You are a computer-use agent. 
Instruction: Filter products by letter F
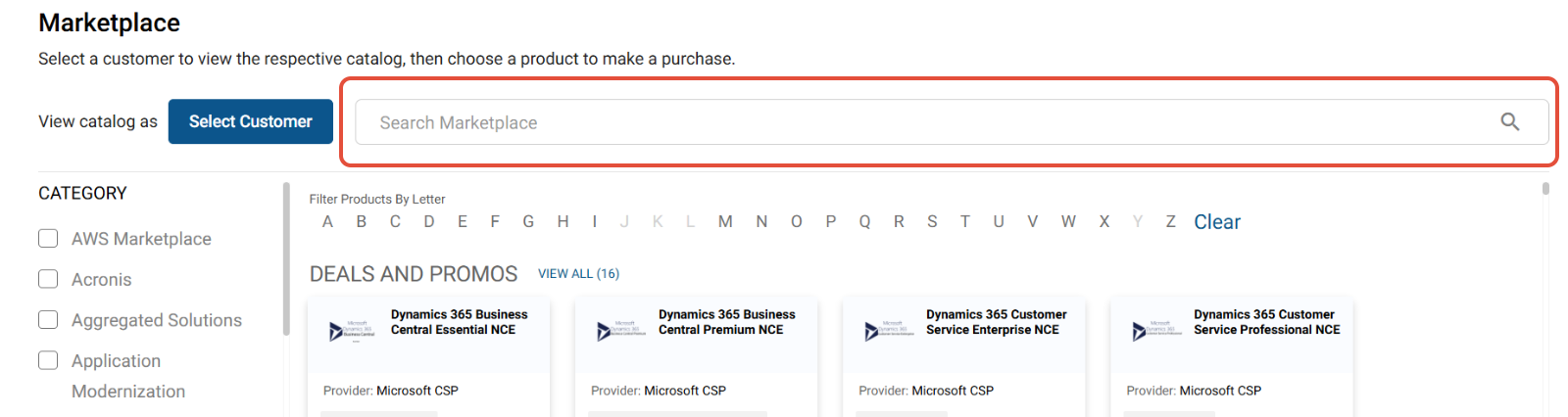(495, 222)
